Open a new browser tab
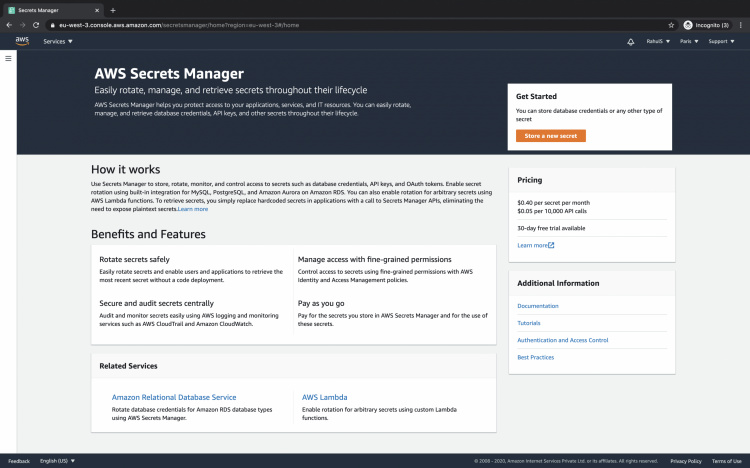Screen dimensions: 750x468 pyautogui.click(x=113, y=10)
